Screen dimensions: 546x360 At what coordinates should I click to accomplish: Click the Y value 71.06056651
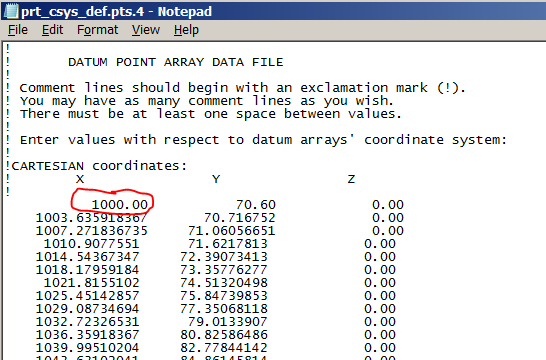(232, 231)
